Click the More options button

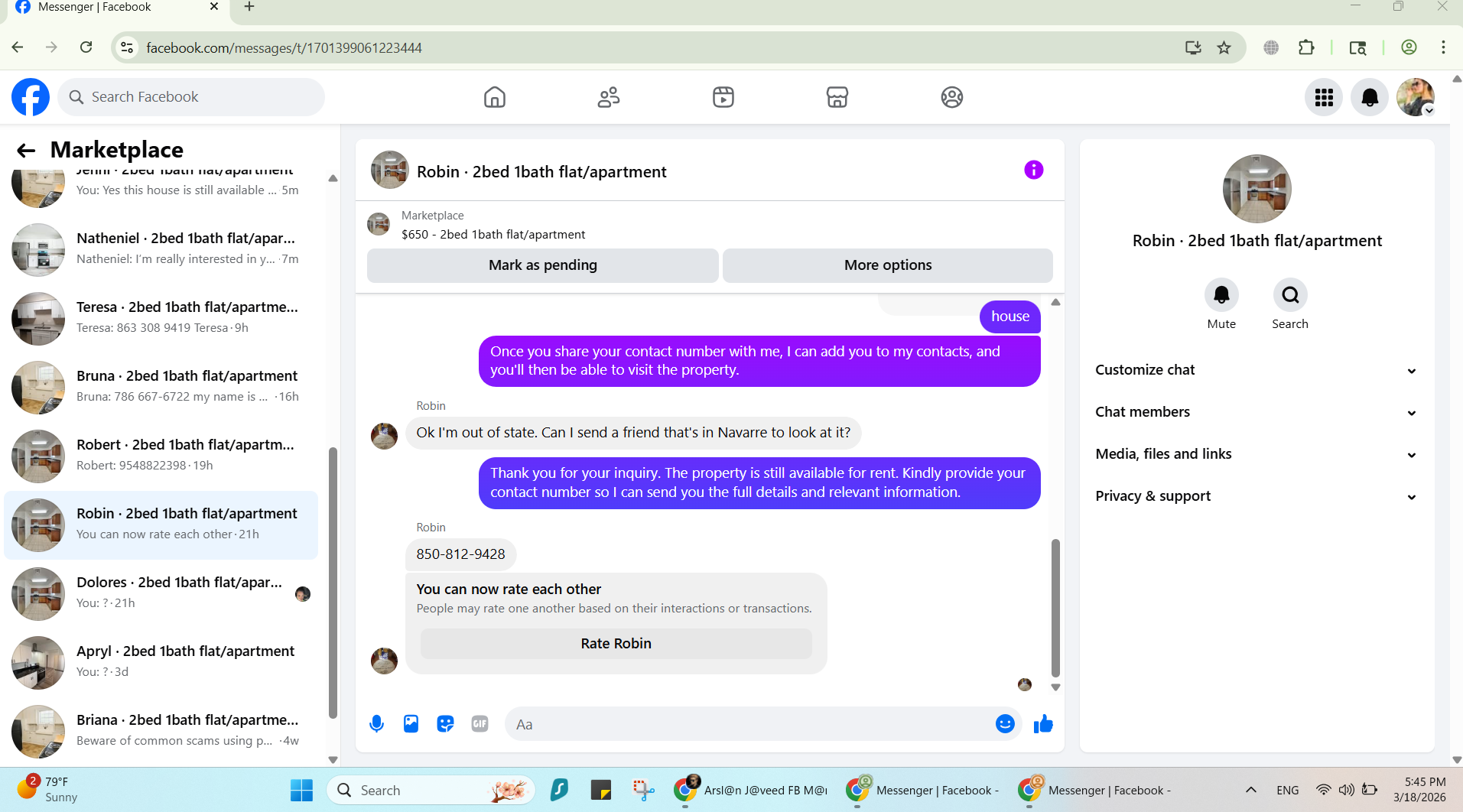(887, 265)
